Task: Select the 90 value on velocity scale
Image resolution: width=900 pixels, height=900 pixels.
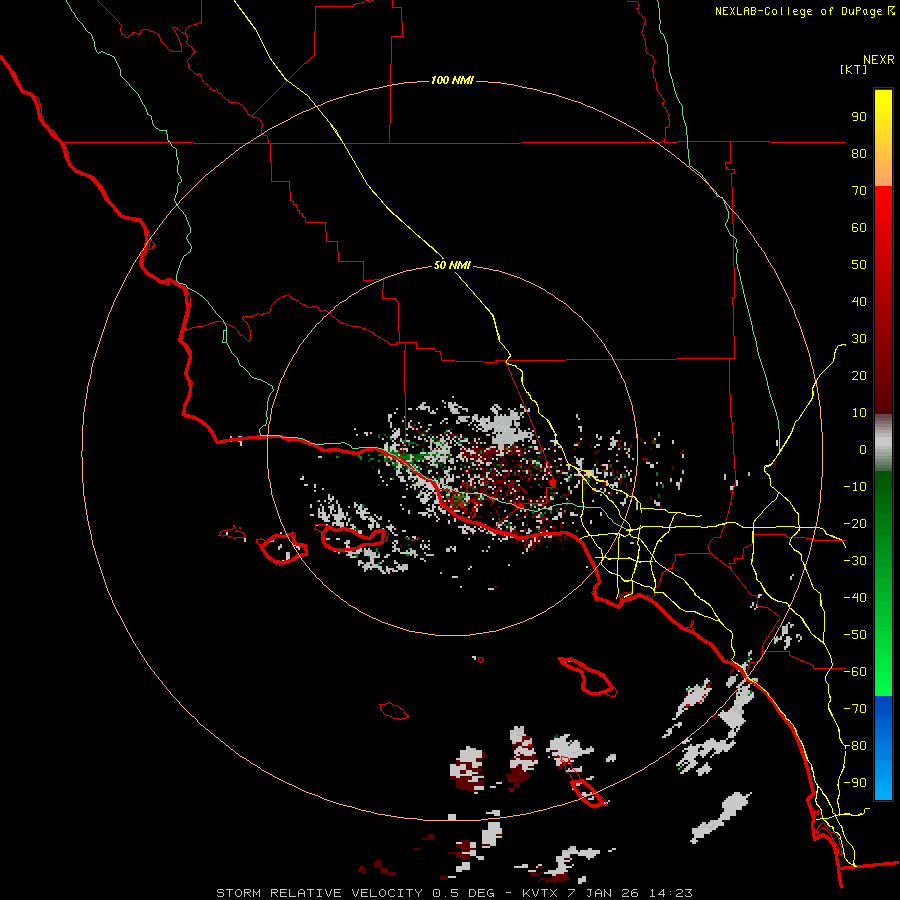Action: click(859, 117)
